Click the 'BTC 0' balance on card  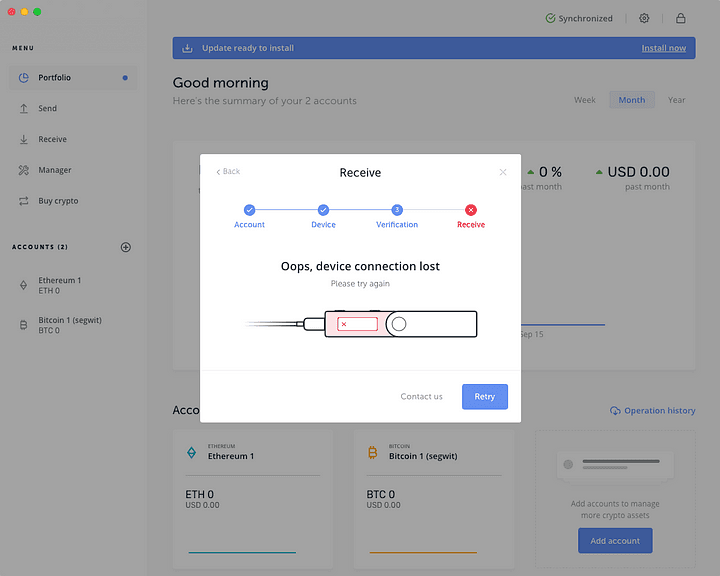[x=380, y=494]
